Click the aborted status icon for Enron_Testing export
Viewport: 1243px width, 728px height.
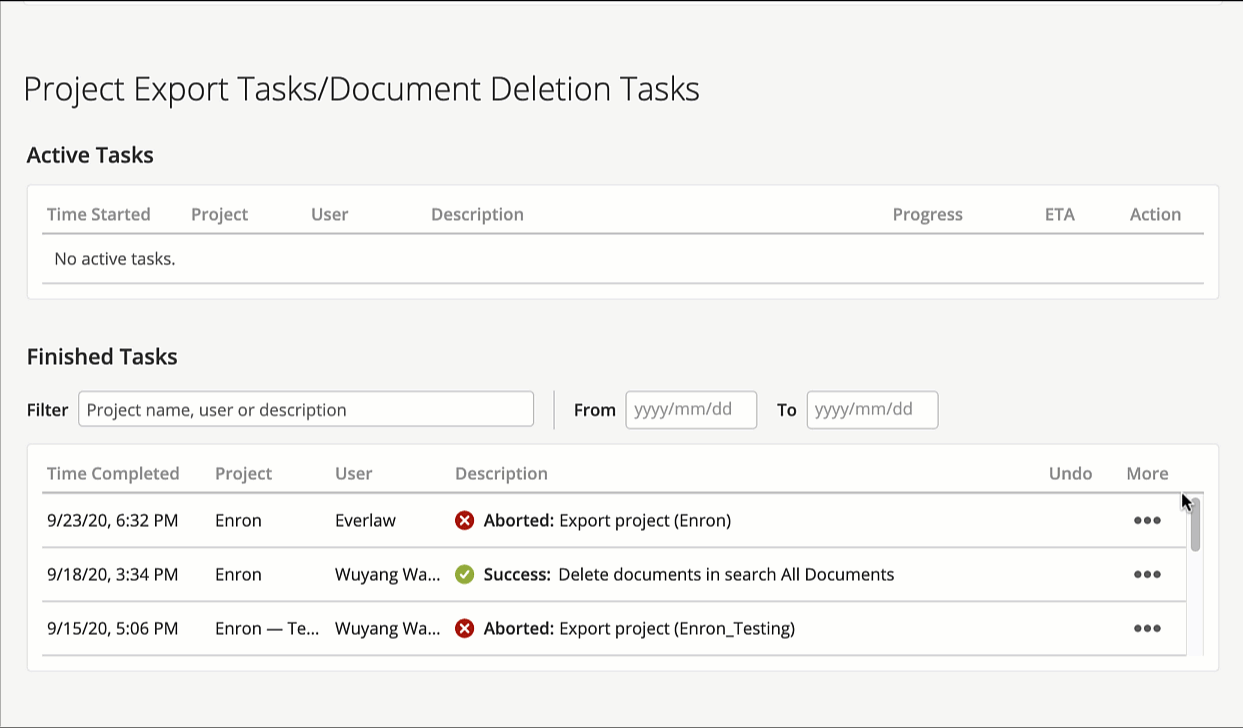tap(464, 628)
